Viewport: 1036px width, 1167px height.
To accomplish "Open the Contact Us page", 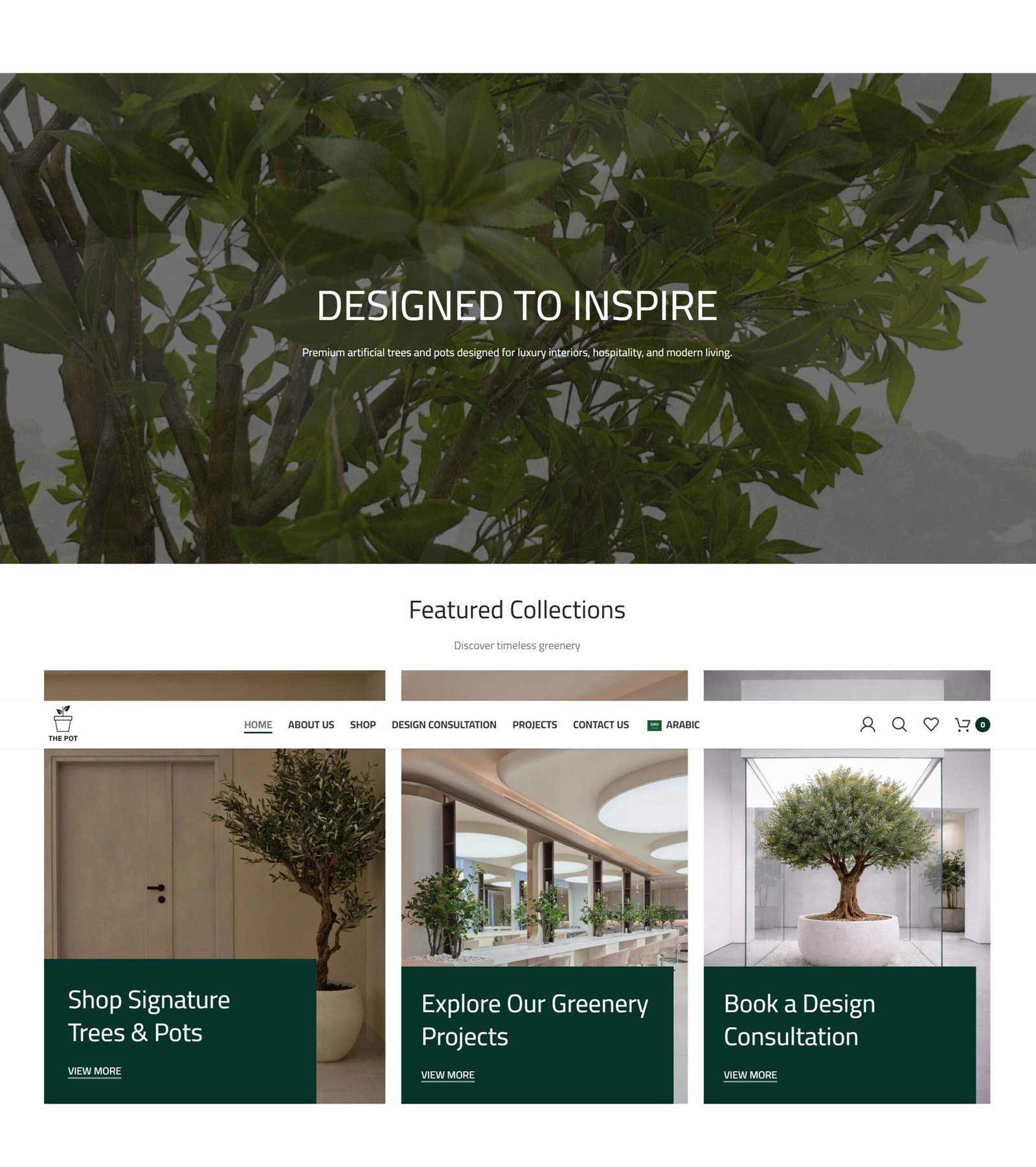I will click(601, 725).
